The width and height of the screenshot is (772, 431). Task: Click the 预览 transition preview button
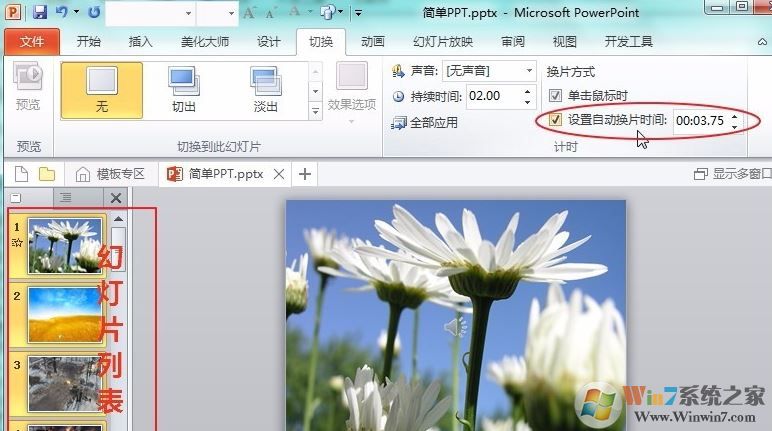[28, 86]
